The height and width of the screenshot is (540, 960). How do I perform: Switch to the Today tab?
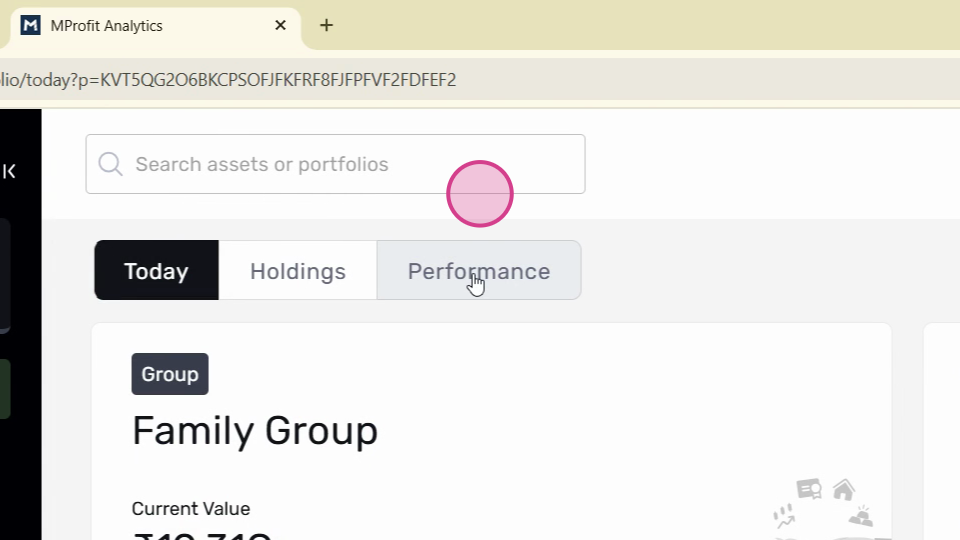(x=157, y=270)
